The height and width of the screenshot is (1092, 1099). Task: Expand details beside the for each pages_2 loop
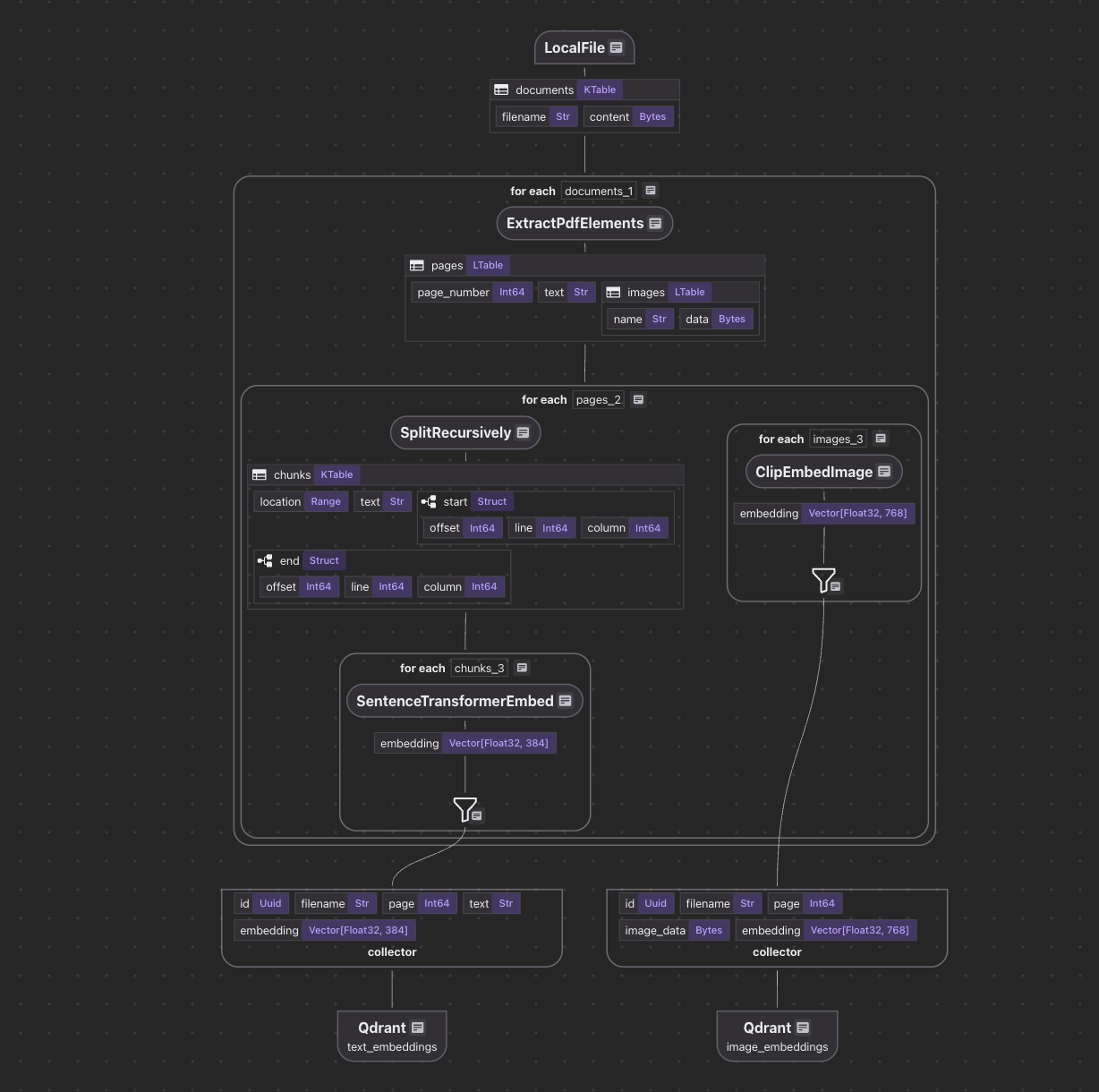(x=637, y=399)
